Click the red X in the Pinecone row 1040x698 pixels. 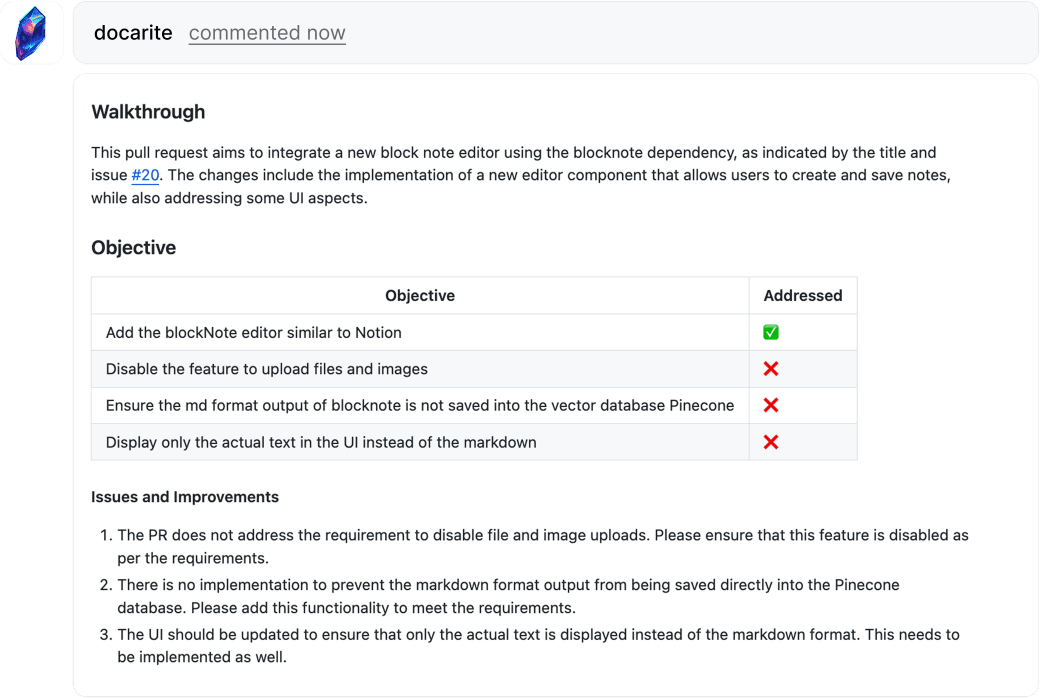pyautogui.click(x=770, y=405)
